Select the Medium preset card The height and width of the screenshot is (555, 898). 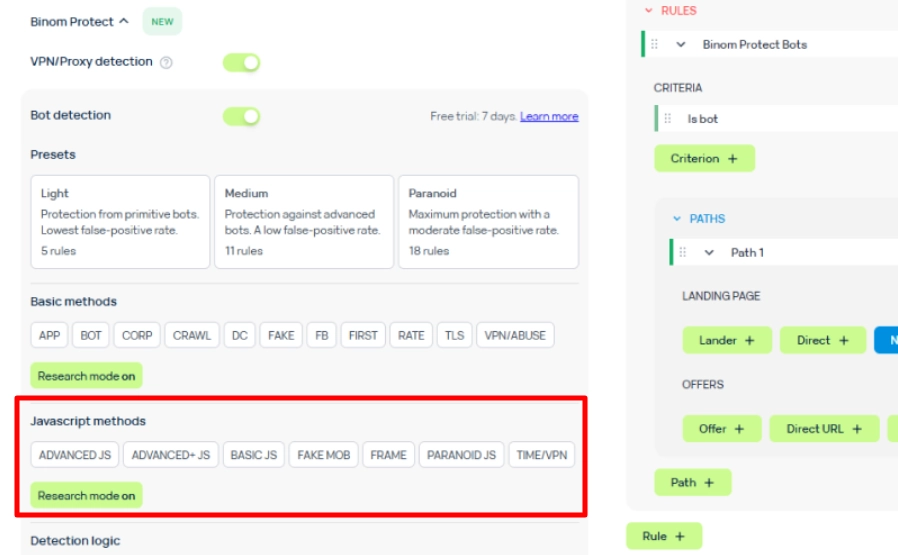tap(304, 222)
